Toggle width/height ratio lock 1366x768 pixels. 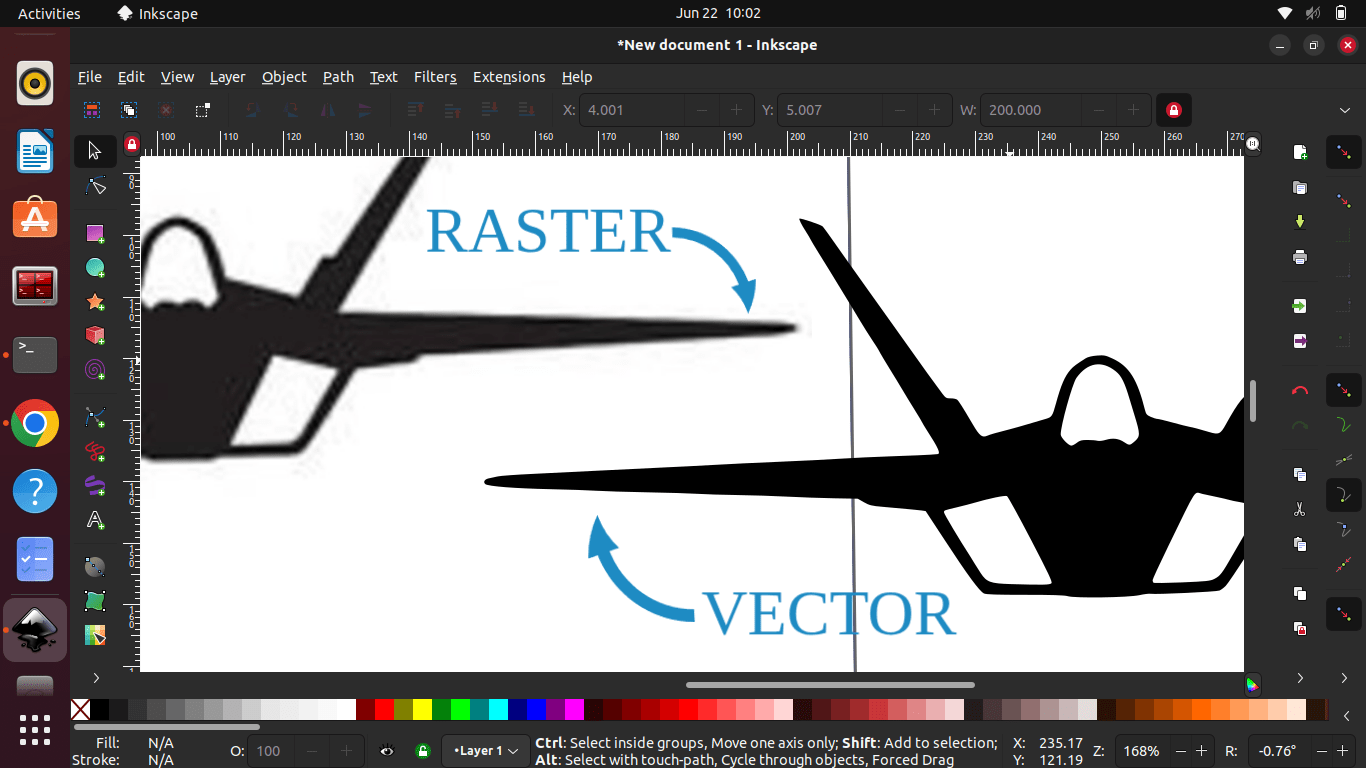click(x=1174, y=110)
